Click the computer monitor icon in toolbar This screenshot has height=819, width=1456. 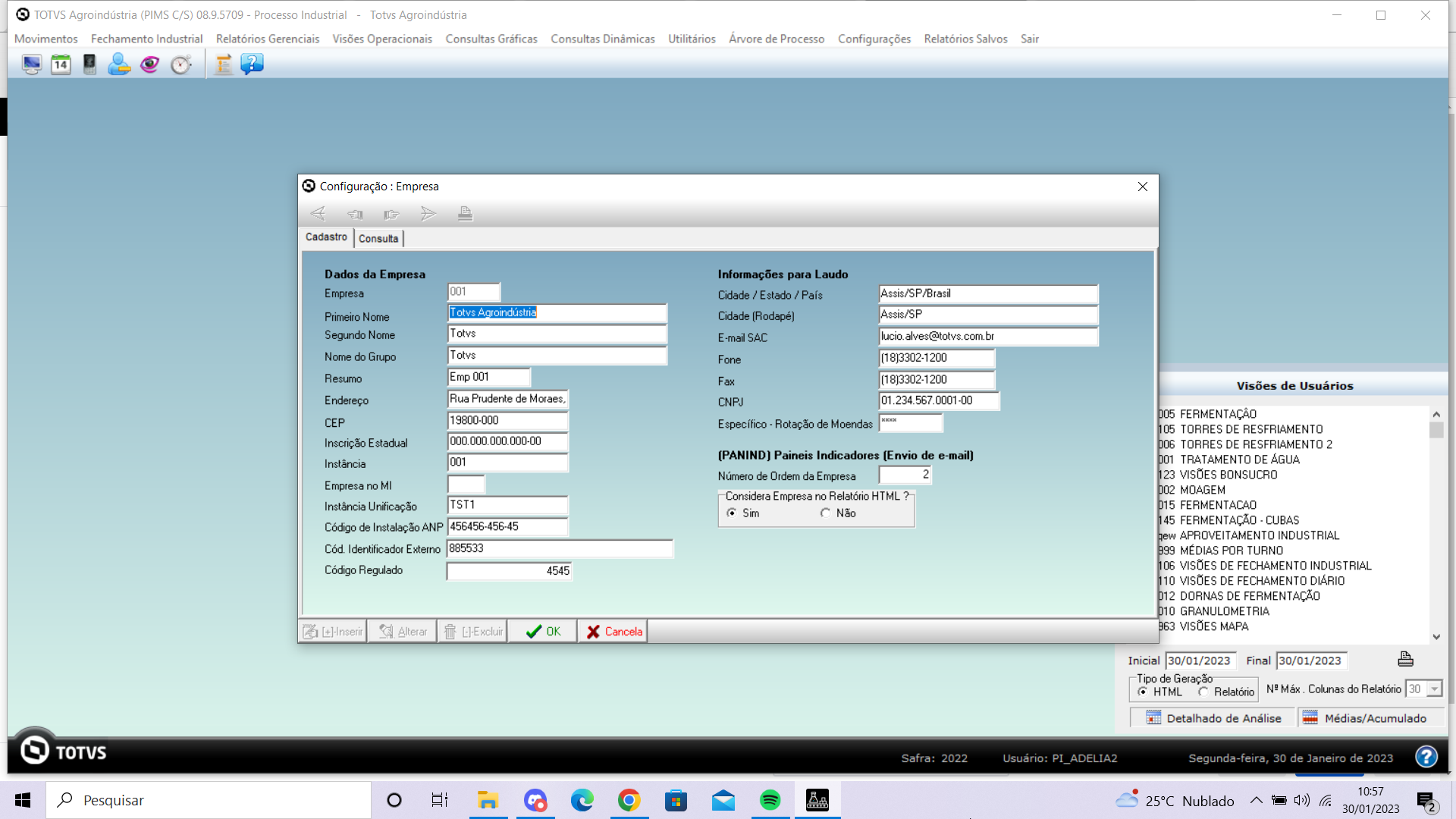click(31, 64)
